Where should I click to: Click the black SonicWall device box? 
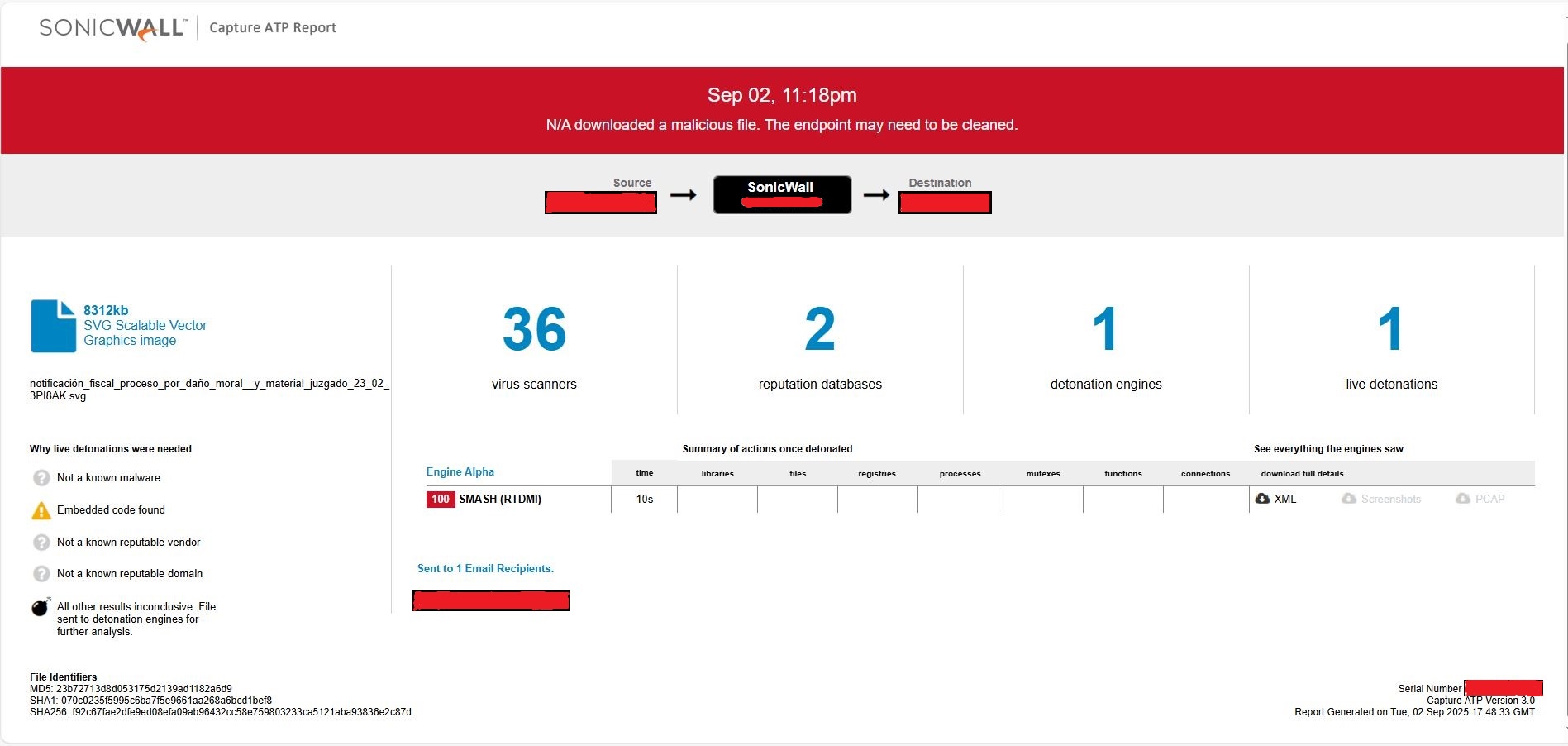click(x=782, y=194)
